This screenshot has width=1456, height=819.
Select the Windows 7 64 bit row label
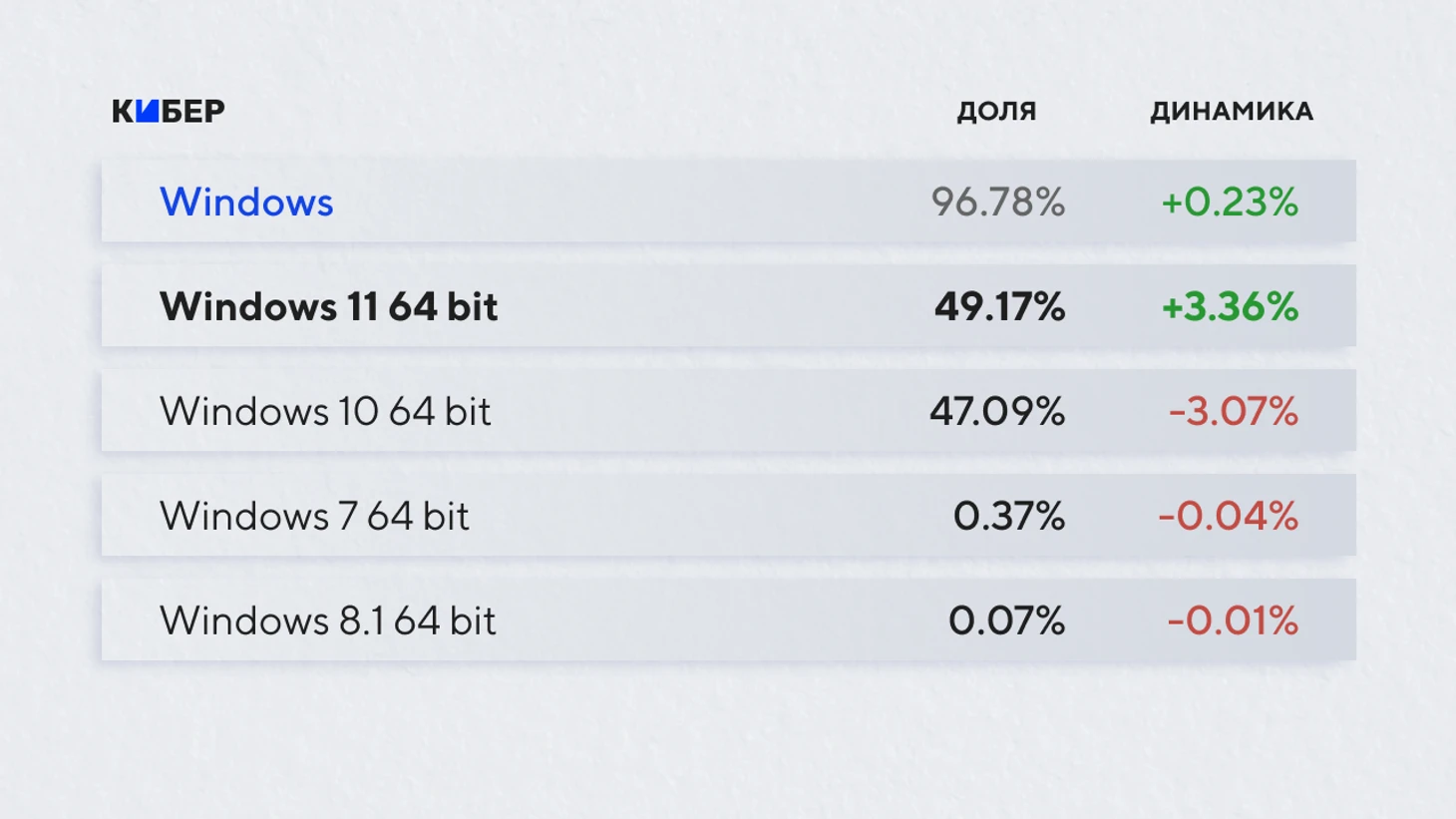pos(314,517)
